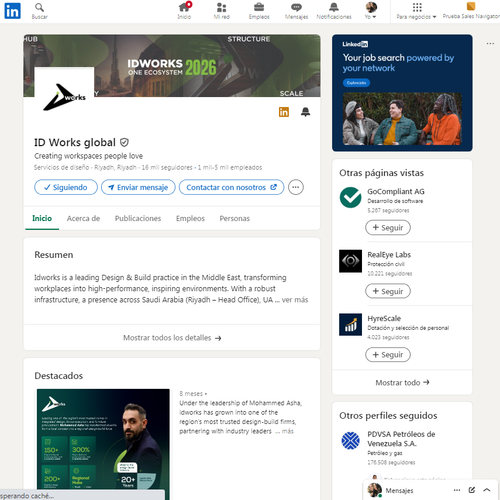Click Mostrar todos los detalles
The image size is (500, 500).
[172, 338]
